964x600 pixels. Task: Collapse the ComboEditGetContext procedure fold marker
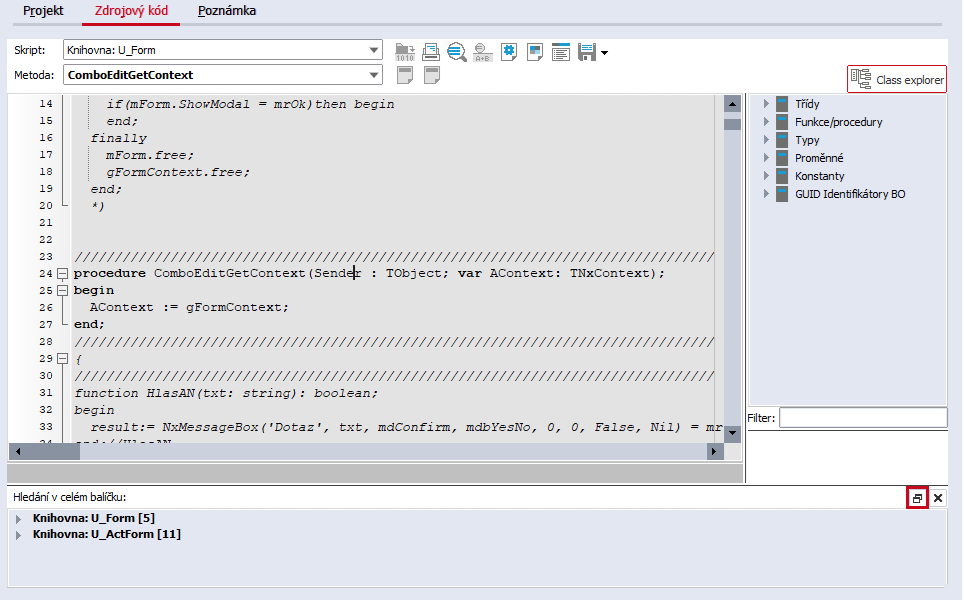click(x=62, y=274)
